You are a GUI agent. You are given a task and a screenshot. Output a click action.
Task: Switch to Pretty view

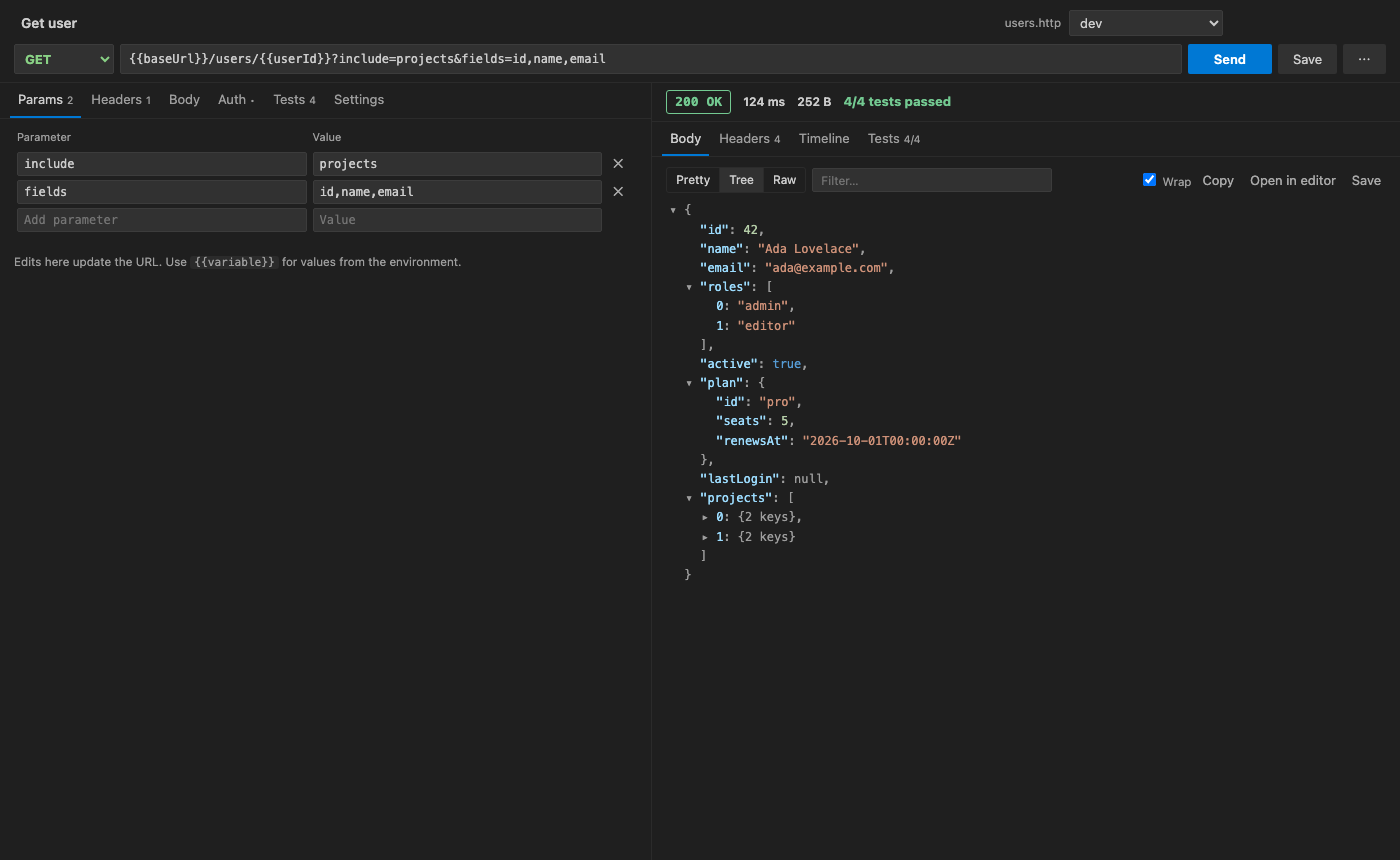coord(693,180)
